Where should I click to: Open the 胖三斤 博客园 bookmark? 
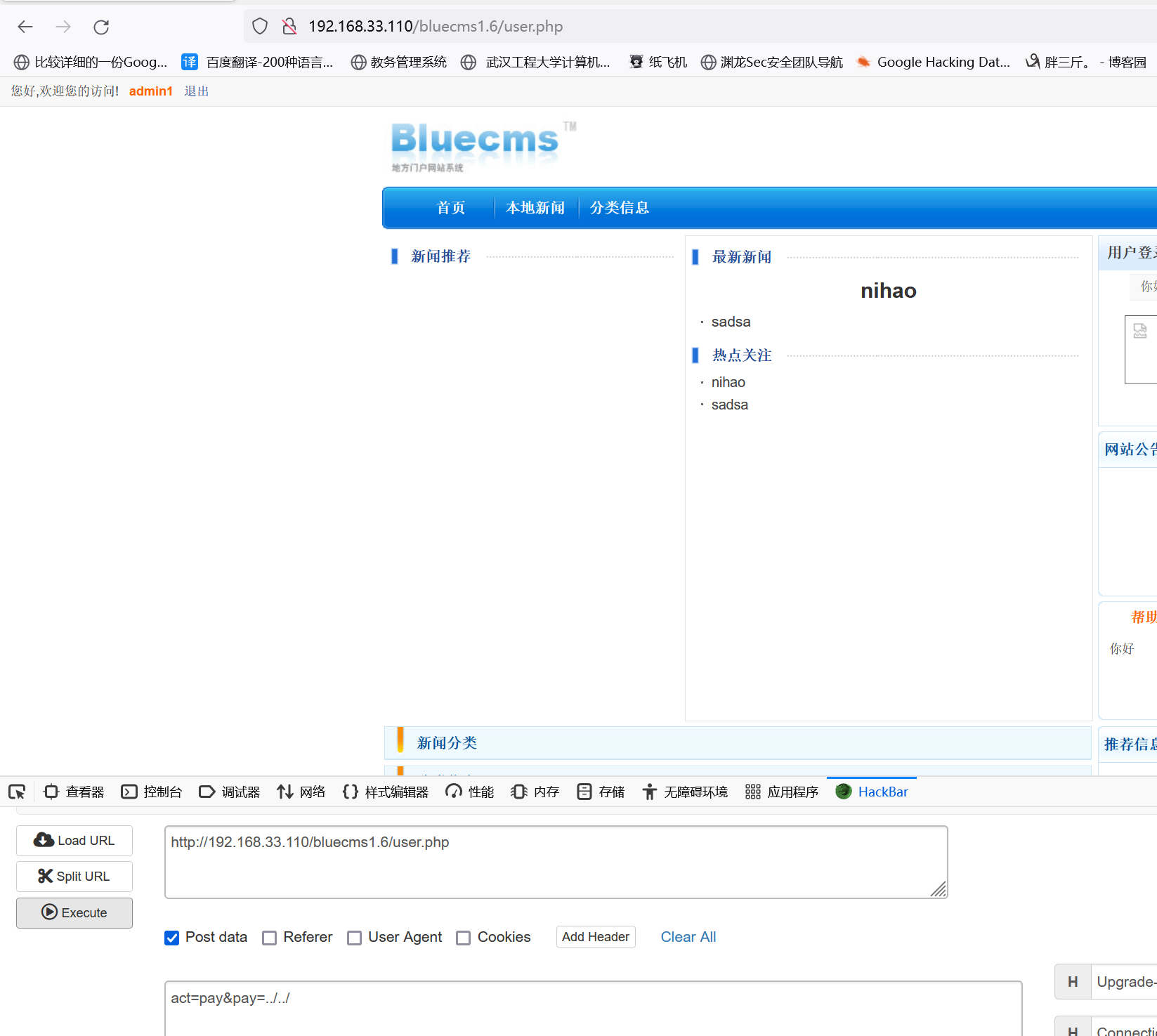1086,62
